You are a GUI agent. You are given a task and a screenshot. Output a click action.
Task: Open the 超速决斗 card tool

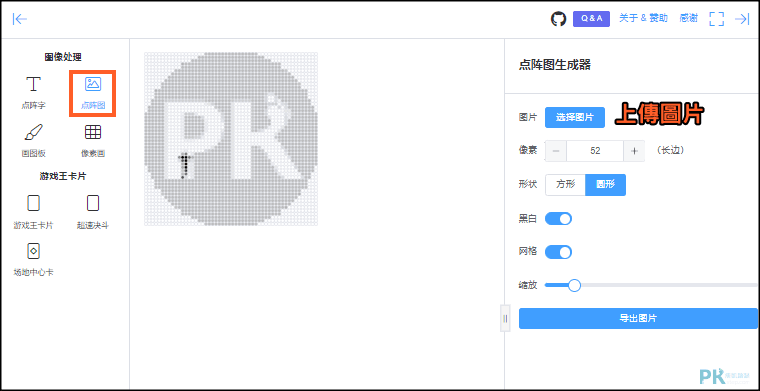tap(93, 212)
